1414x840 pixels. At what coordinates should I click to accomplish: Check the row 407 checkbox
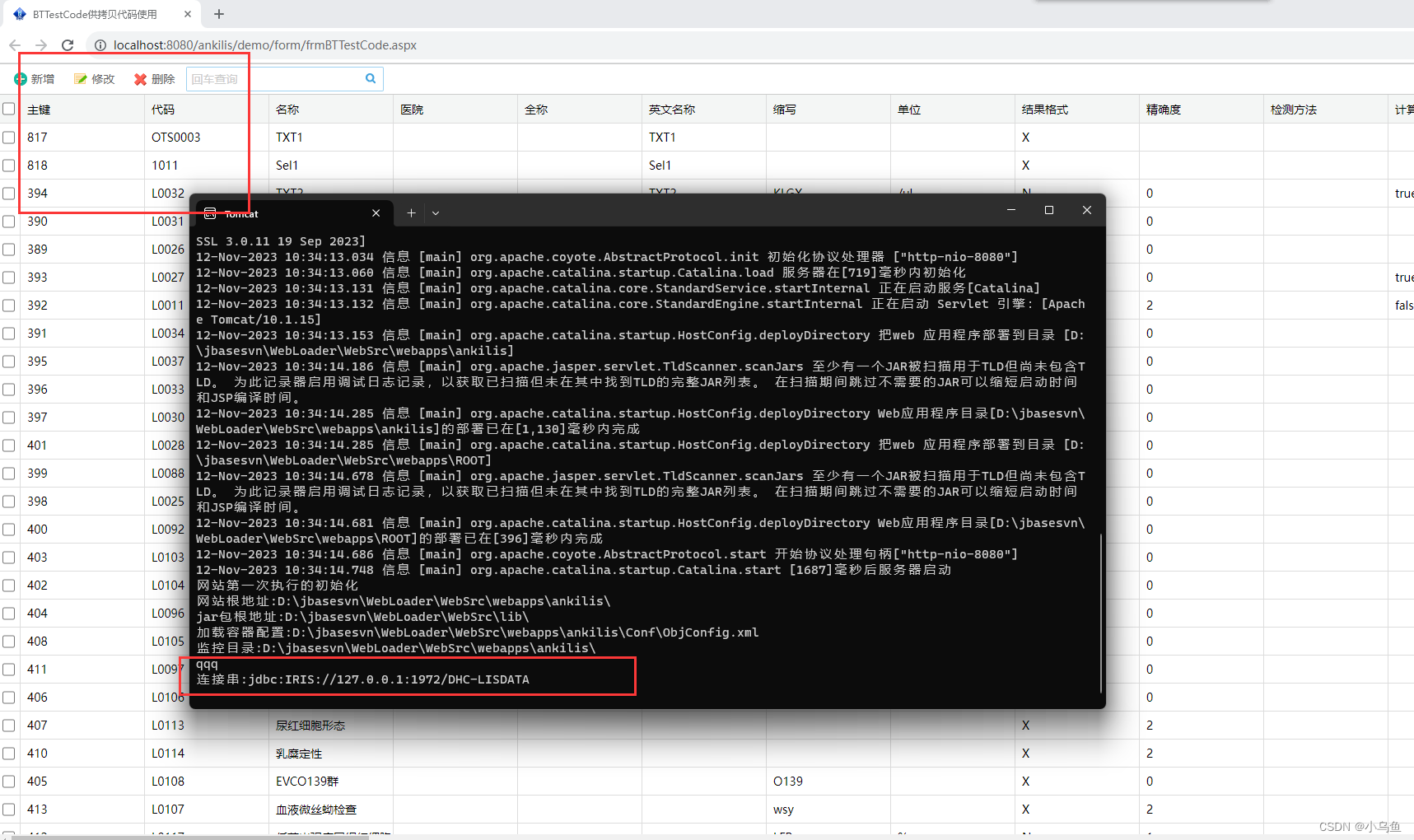point(9,726)
